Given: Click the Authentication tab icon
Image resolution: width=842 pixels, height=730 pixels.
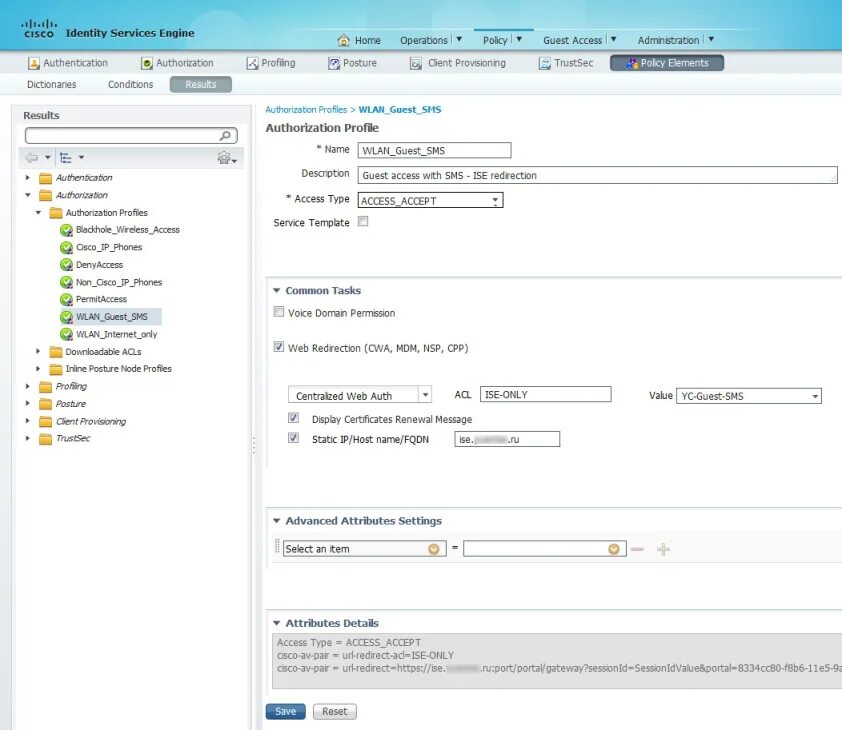Looking at the screenshot, I should [x=34, y=63].
